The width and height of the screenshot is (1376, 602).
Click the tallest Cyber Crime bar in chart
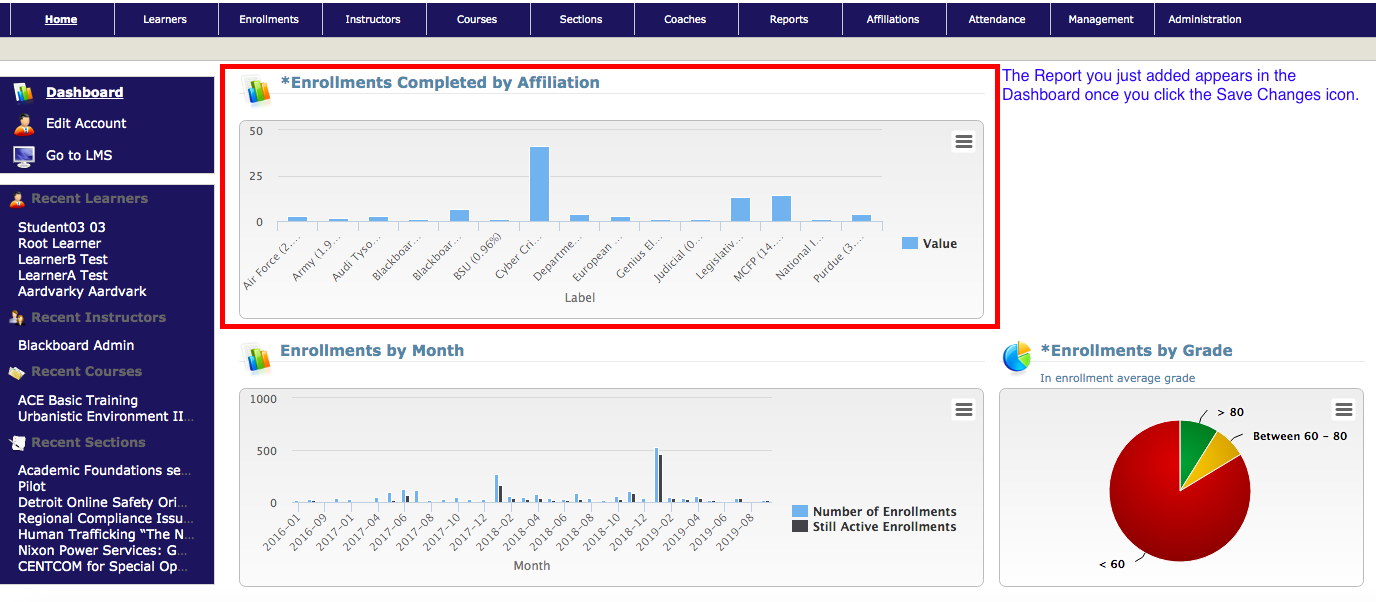[539, 184]
